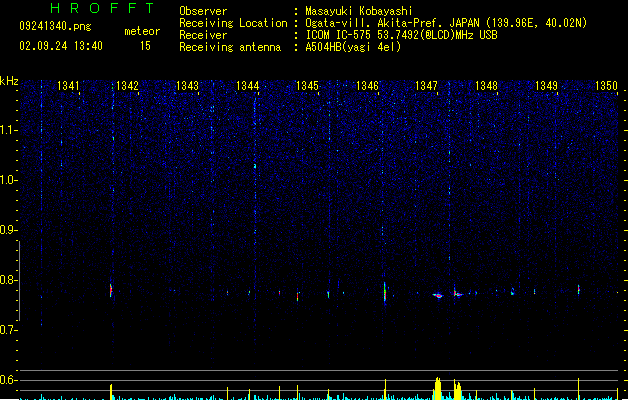Click the "Receiving antenna" field label

[x=230, y=47]
